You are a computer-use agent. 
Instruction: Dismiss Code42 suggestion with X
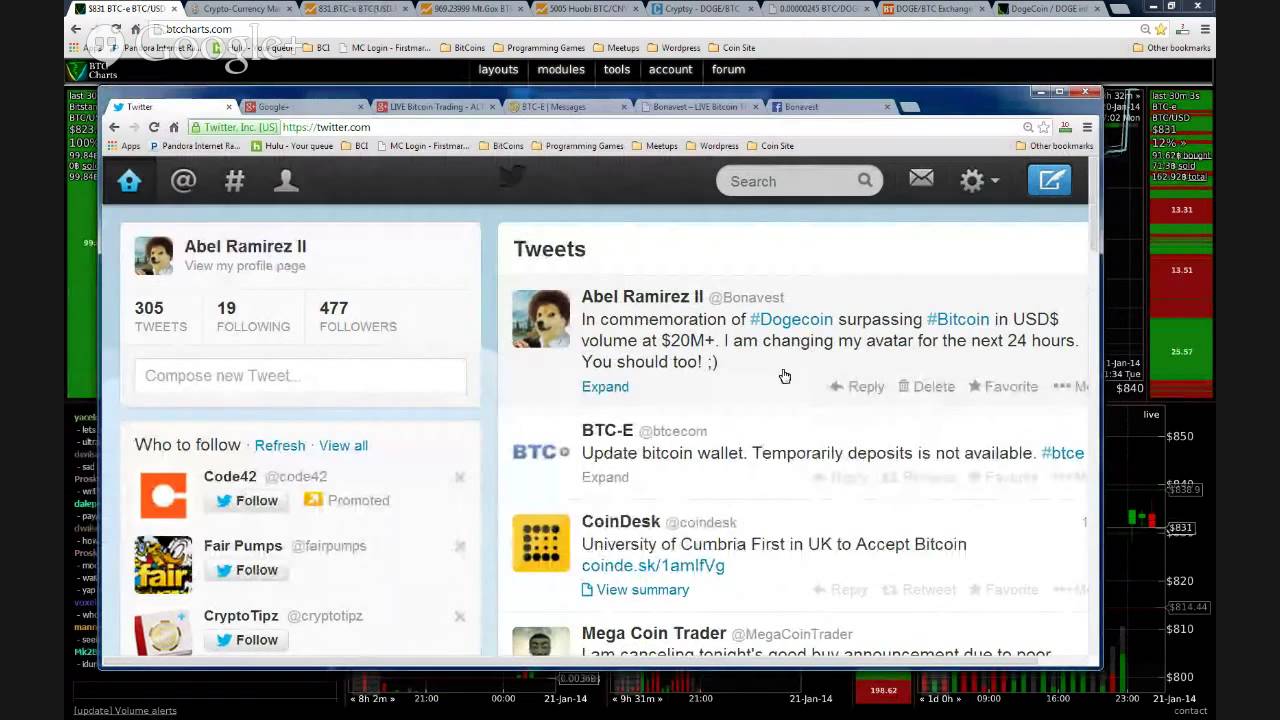(x=460, y=477)
